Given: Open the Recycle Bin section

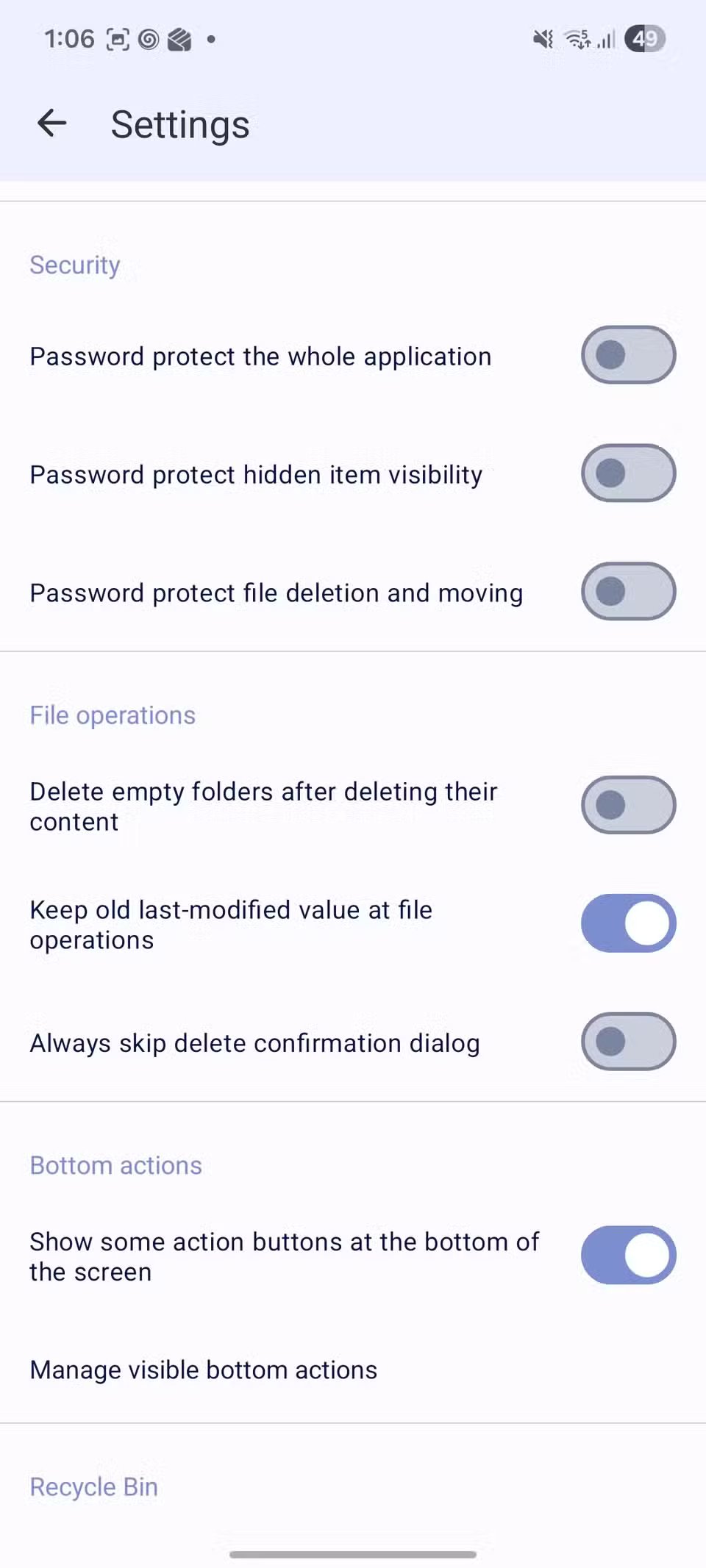Looking at the screenshot, I should click(x=93, y=1486).
